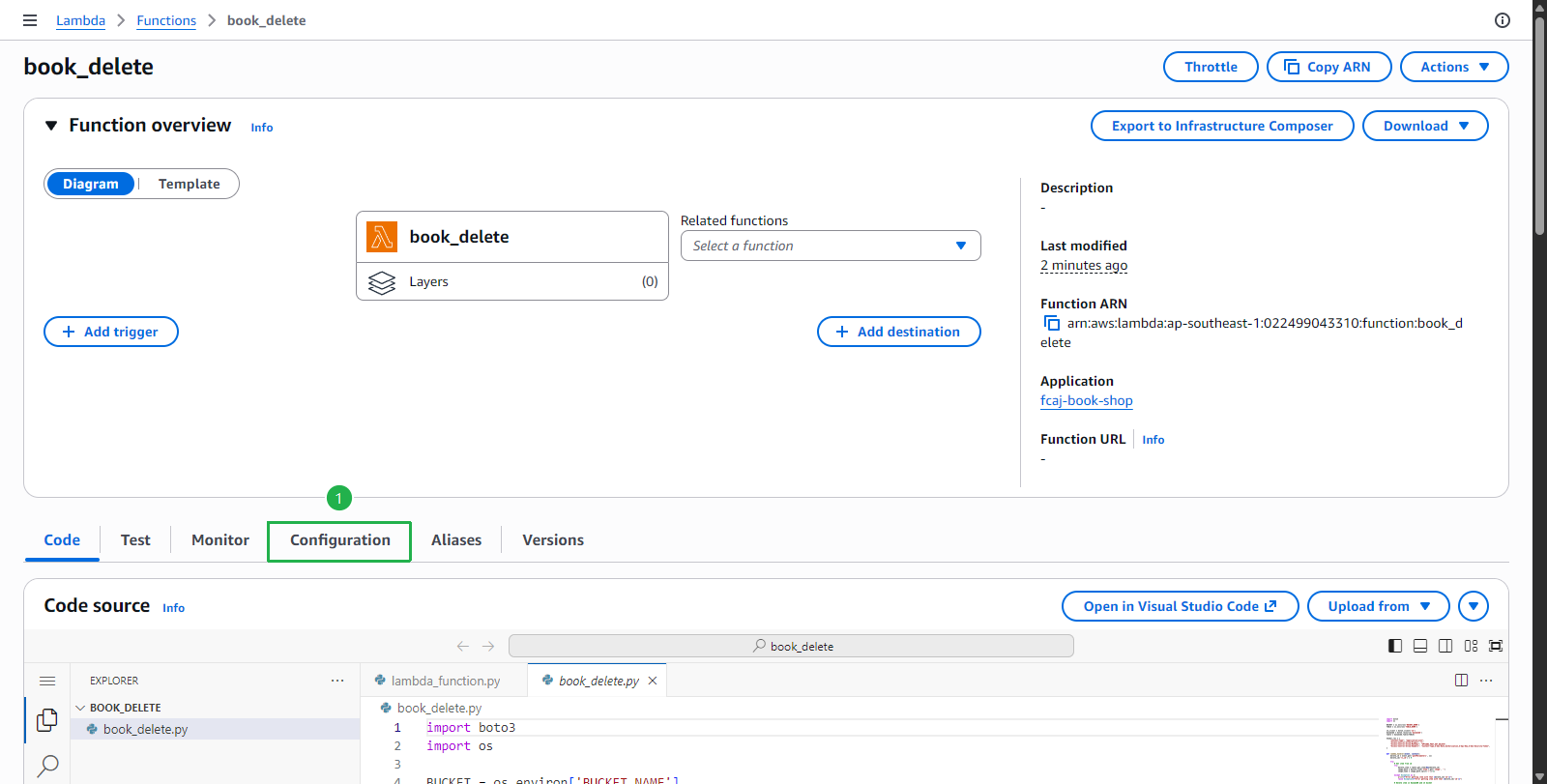Viewport: 1547px width, 784px height.
Task: Open editor tab more actions ellipsis
Action: [x=1487, y=681]
